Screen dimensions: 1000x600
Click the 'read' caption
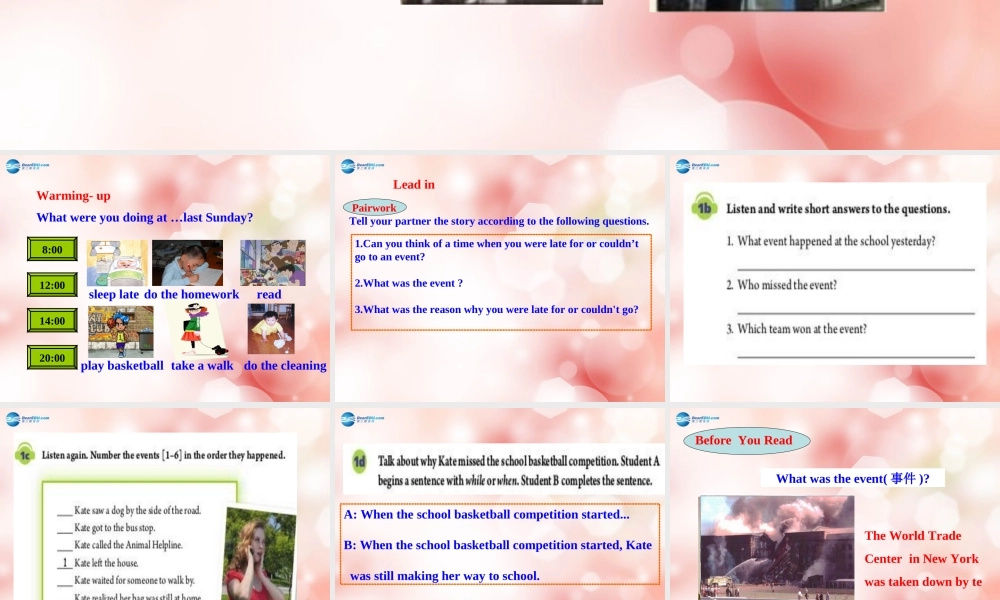tap(269, 295)
